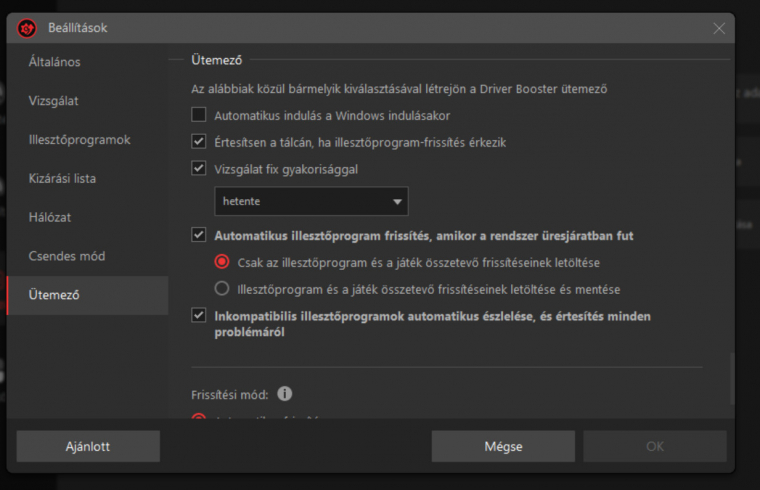Click the Frissítési mód label
Image resolution: width=760 pixels, height=490 pixels.
tap(230, 395)
